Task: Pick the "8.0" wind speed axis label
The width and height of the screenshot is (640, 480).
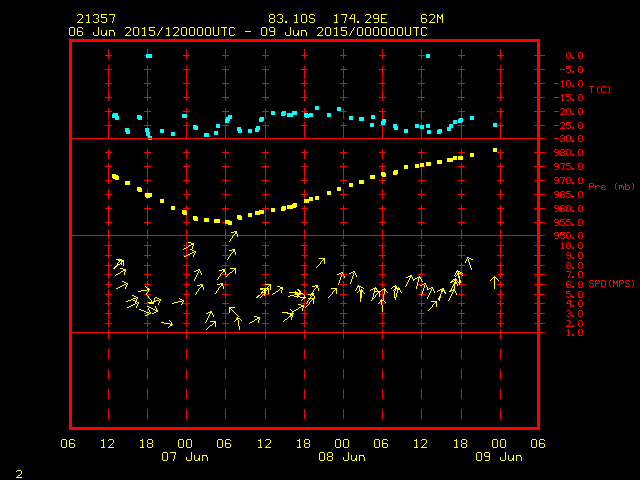Action: click(574, 266)
